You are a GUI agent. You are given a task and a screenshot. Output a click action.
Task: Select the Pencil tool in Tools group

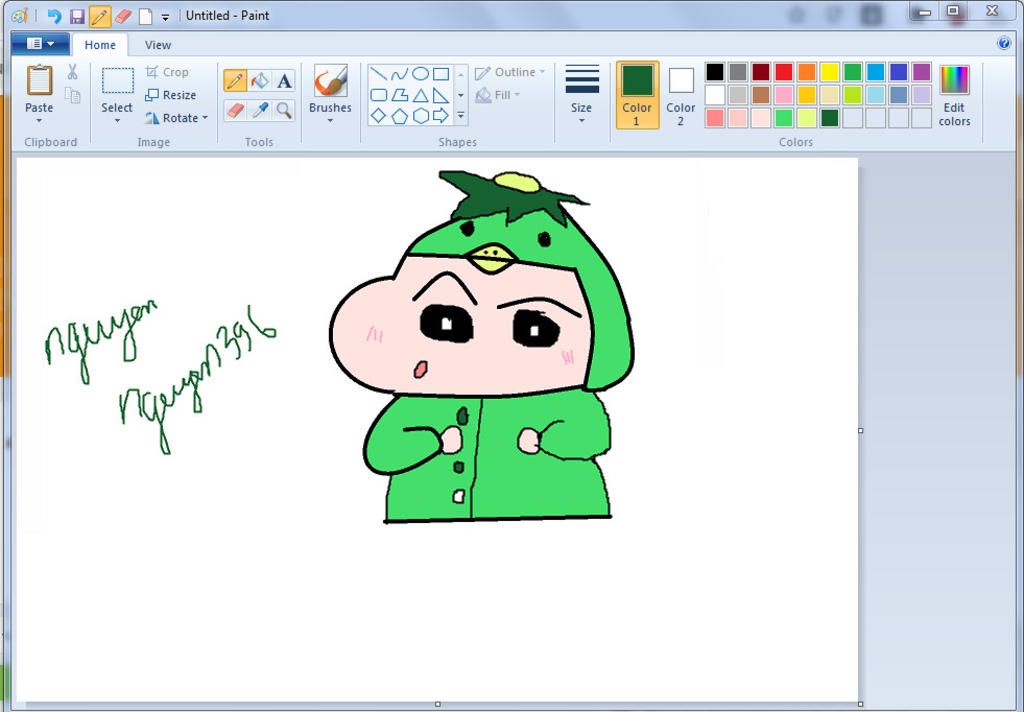235,81
